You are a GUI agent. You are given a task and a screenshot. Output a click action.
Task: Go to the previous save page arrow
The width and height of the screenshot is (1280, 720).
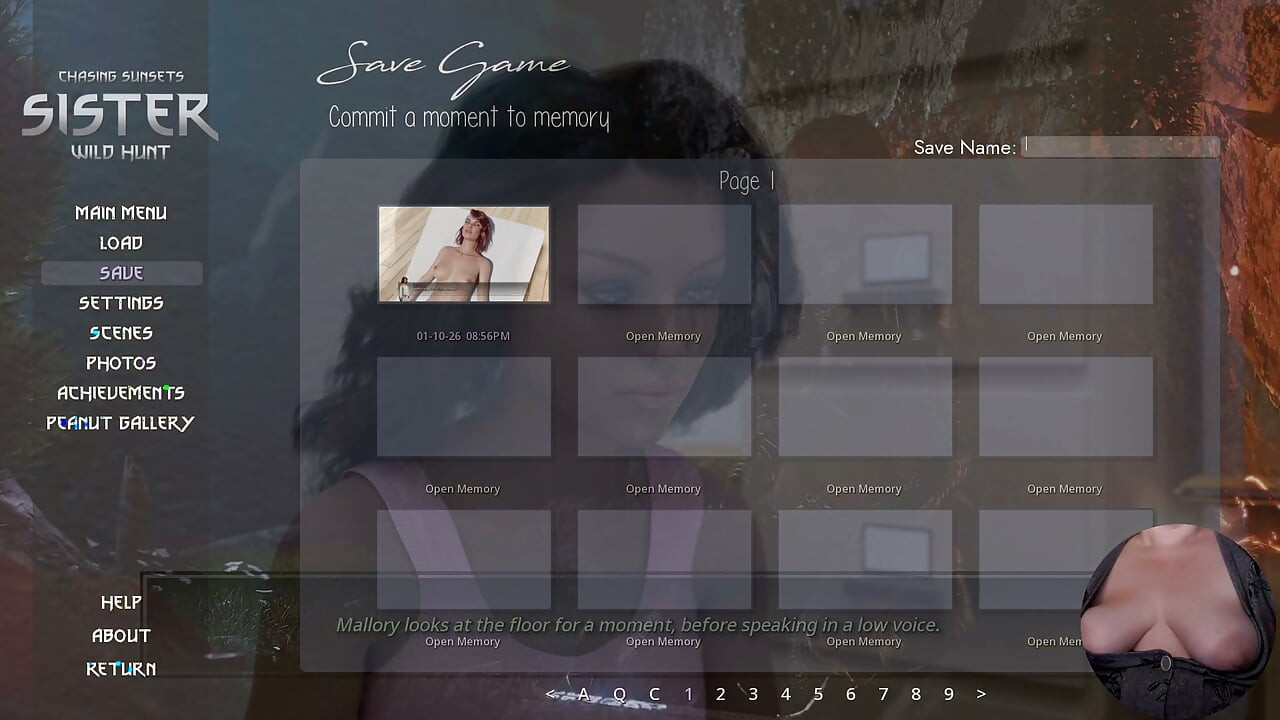click(x=550, y=694)
